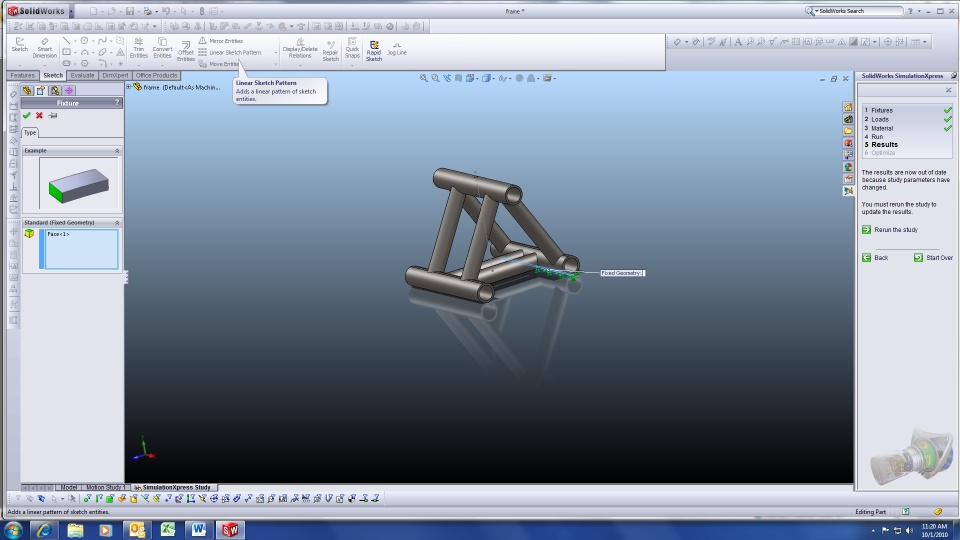Open Excel from the taskbar
This screenshot has width=960, height=540.
168,530
